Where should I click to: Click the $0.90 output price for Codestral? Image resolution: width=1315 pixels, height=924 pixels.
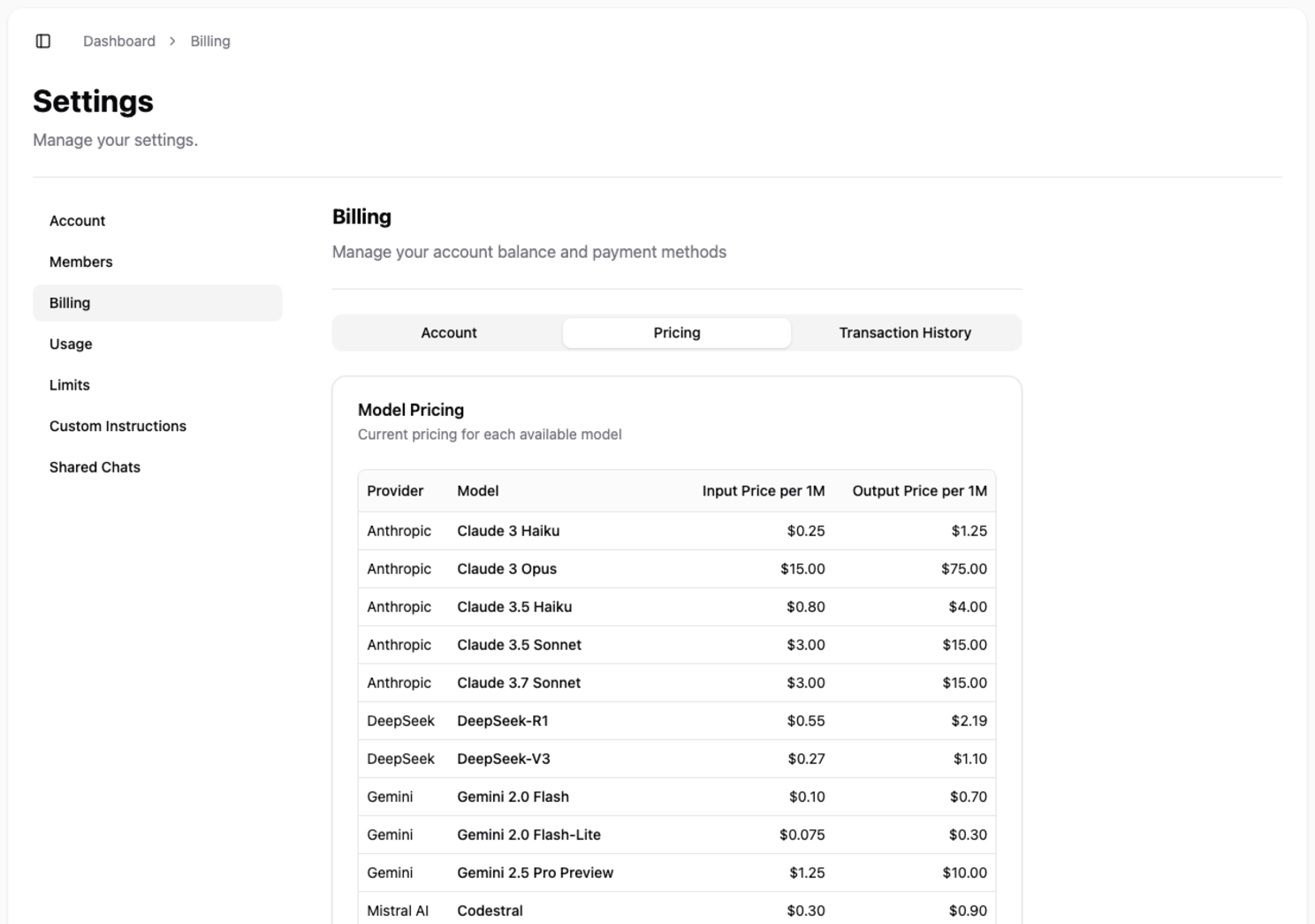[x=968, y=911]
